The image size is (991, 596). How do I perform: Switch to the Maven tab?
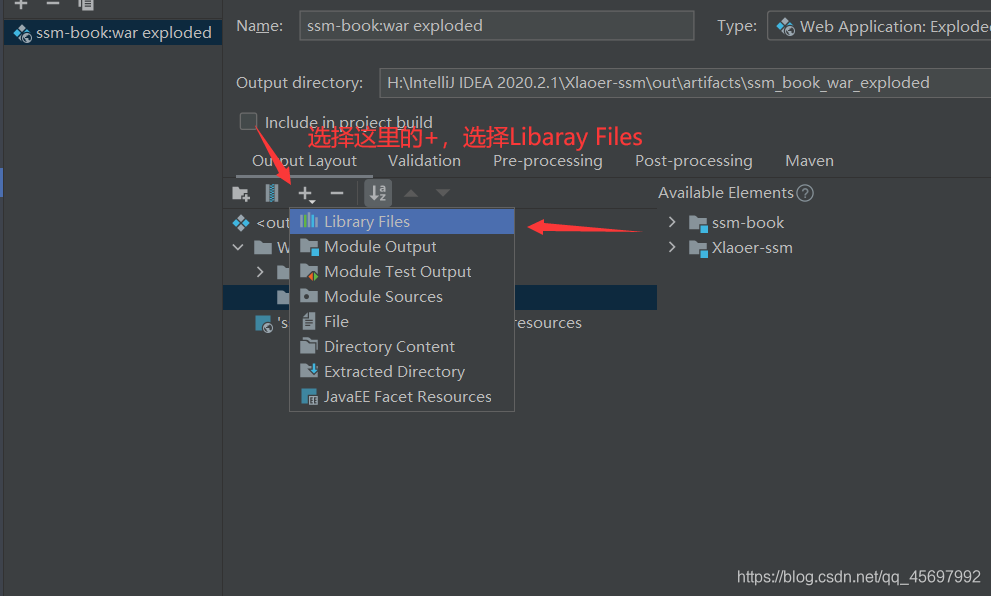809,161
